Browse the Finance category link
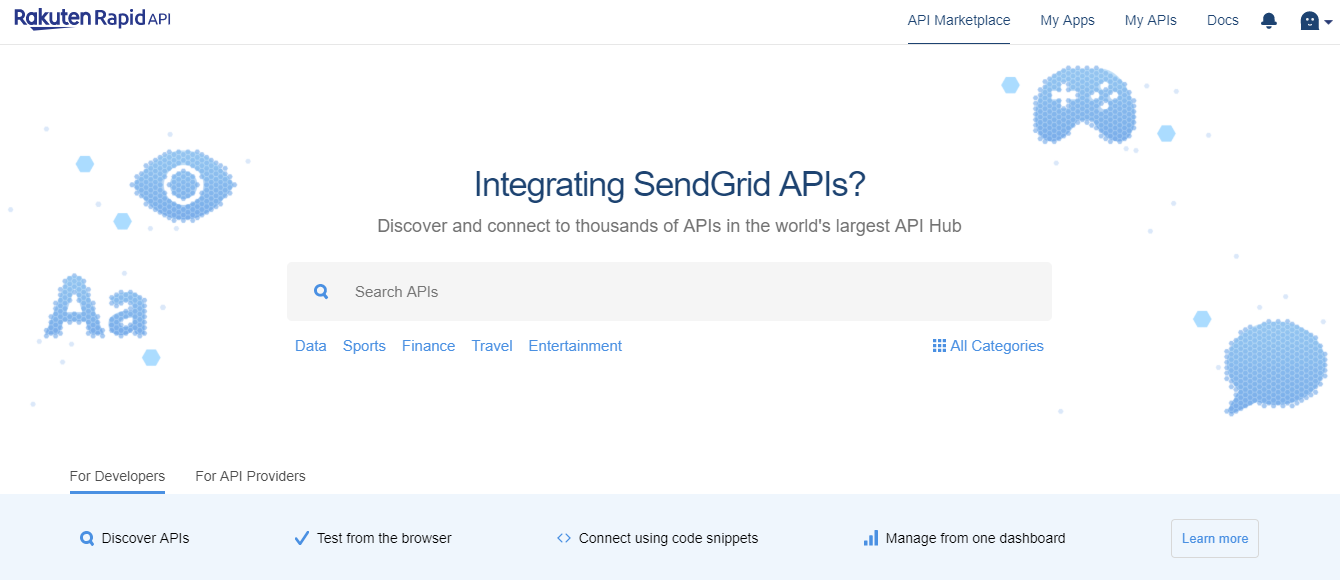Screen dimensions: 1340x580 click(428, 346)
